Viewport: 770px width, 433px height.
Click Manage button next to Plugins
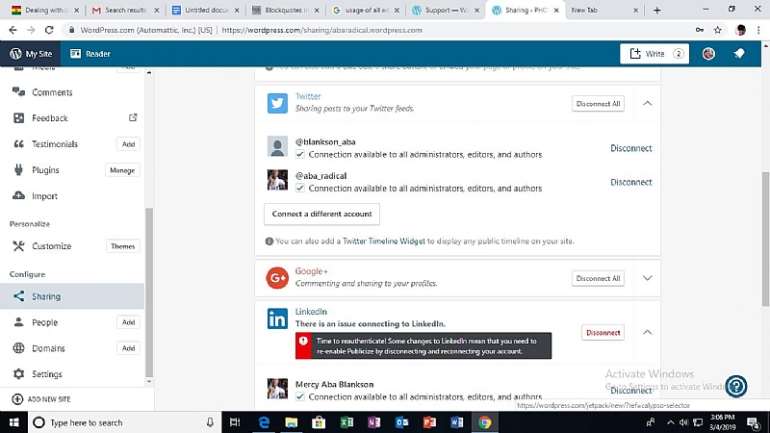pyautogui.click(x=122, y=170)
